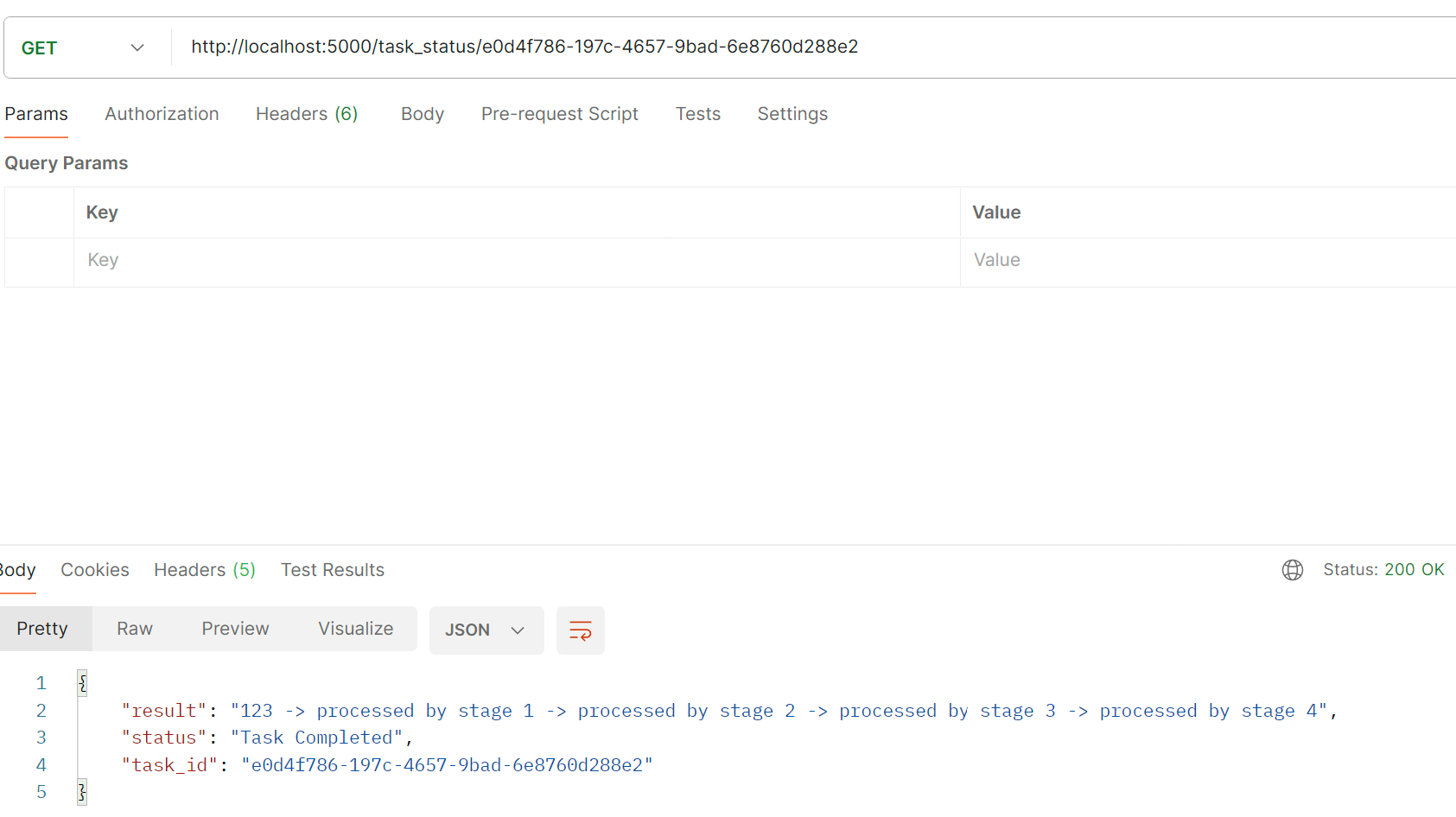Click the task_id value e0d4f786 in response
The height and width of the screenshot is (817, 1456).
pos(447,765)
